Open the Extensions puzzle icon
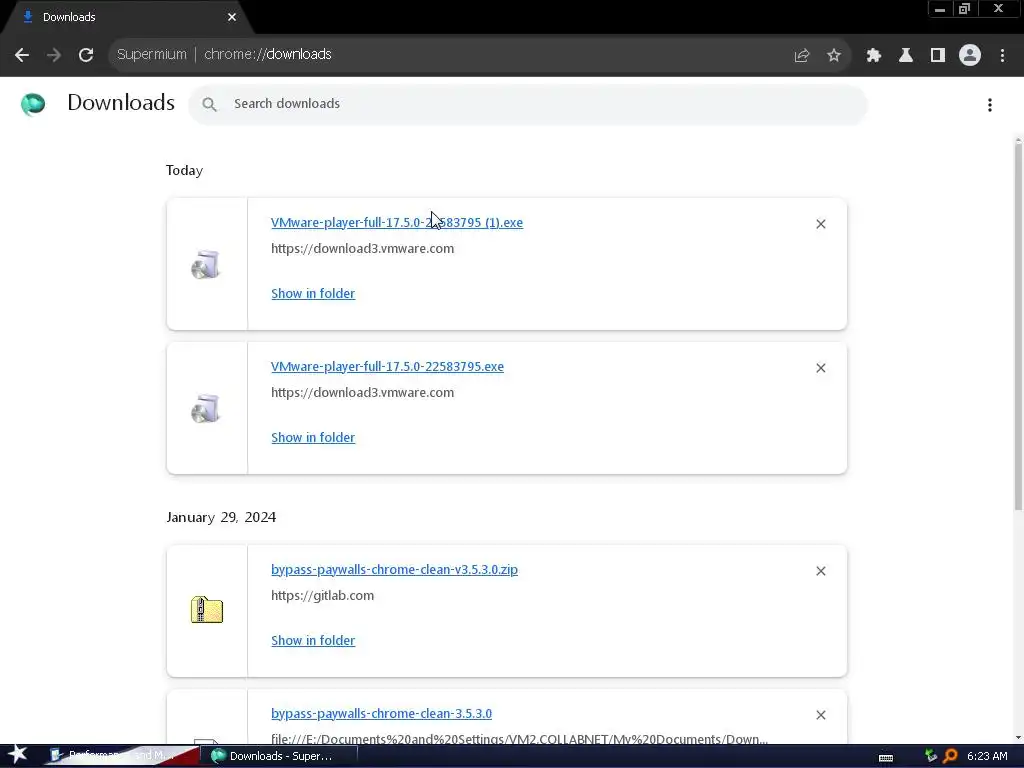 pos(873,56)
